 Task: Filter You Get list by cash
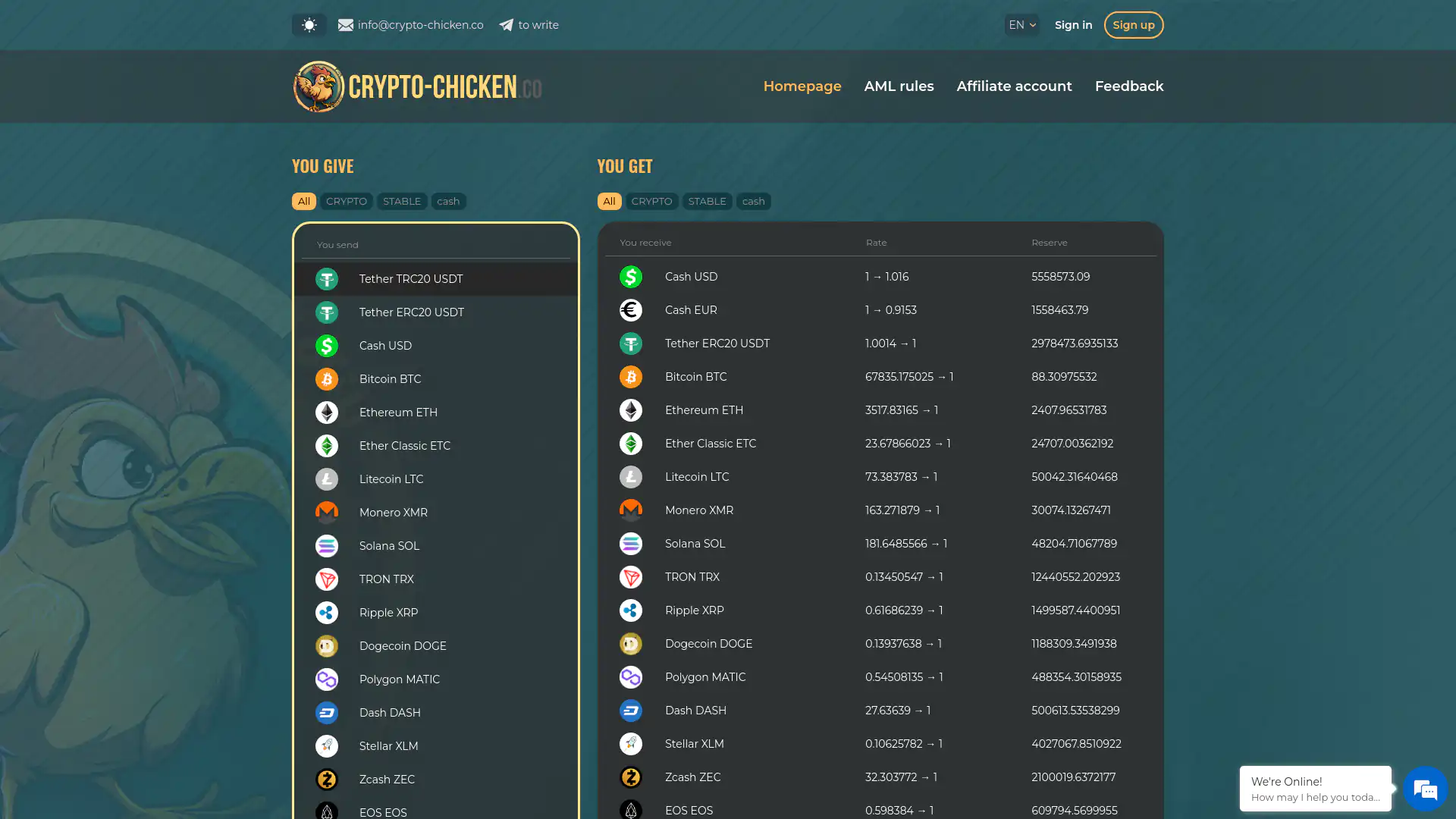coord(753,201)
